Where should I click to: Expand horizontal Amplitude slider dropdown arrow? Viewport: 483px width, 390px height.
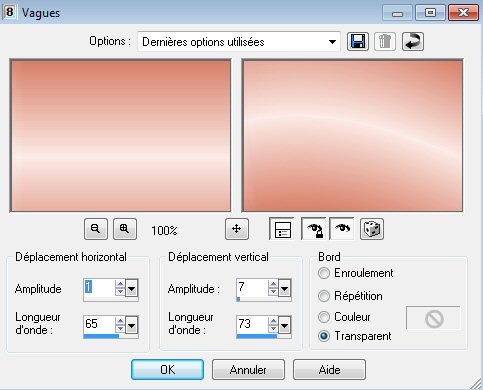[131, 288]
